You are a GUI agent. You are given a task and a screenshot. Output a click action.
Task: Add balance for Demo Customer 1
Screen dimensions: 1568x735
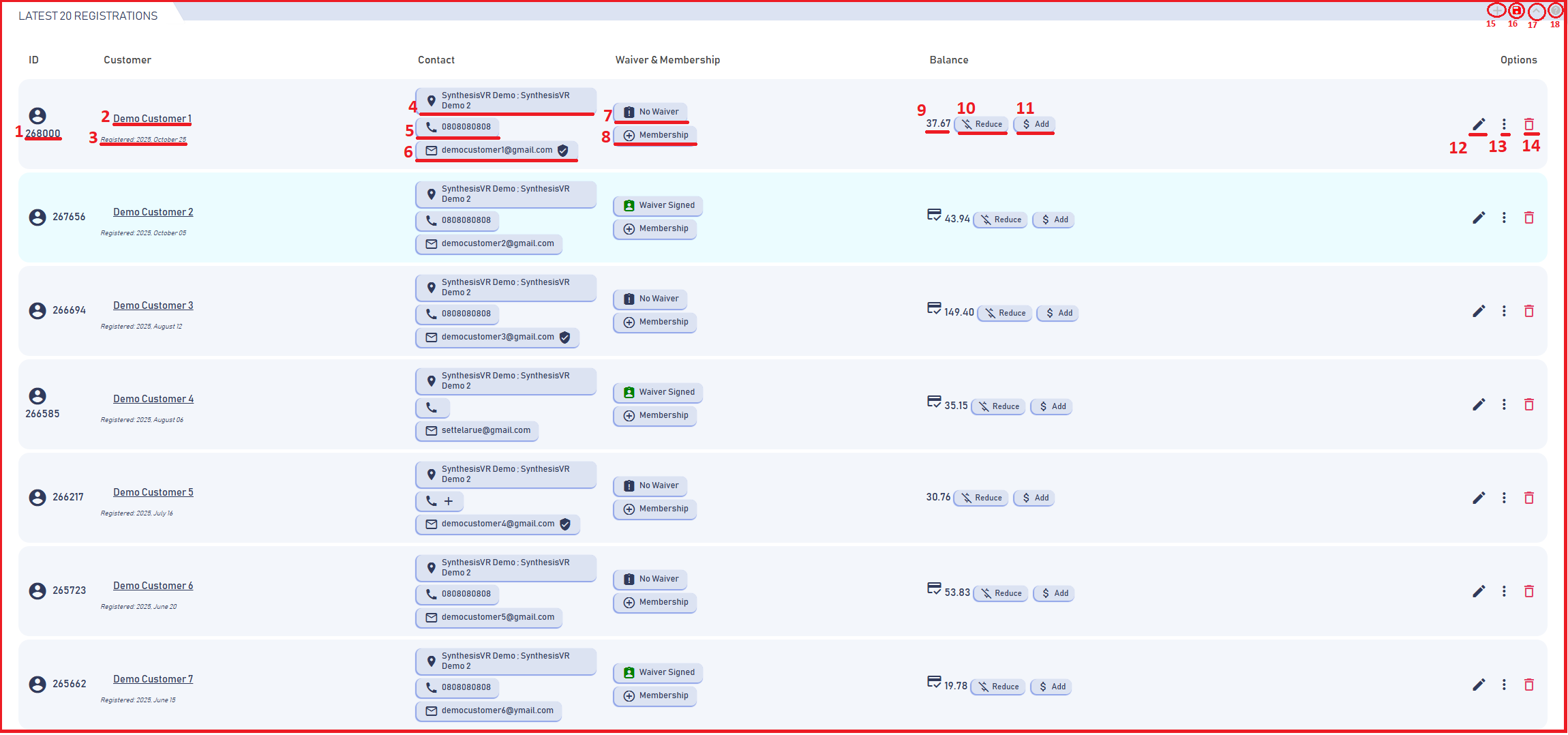[x=1035, y=124]
